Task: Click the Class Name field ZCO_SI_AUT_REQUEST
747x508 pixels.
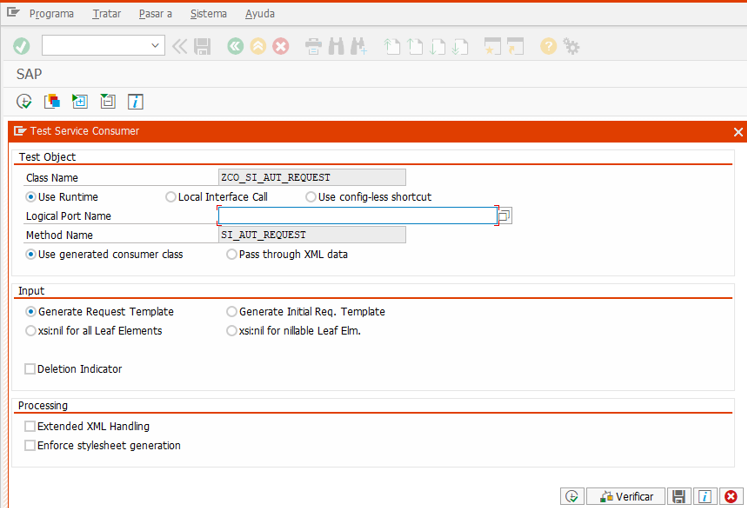Action: pos(312,177)
